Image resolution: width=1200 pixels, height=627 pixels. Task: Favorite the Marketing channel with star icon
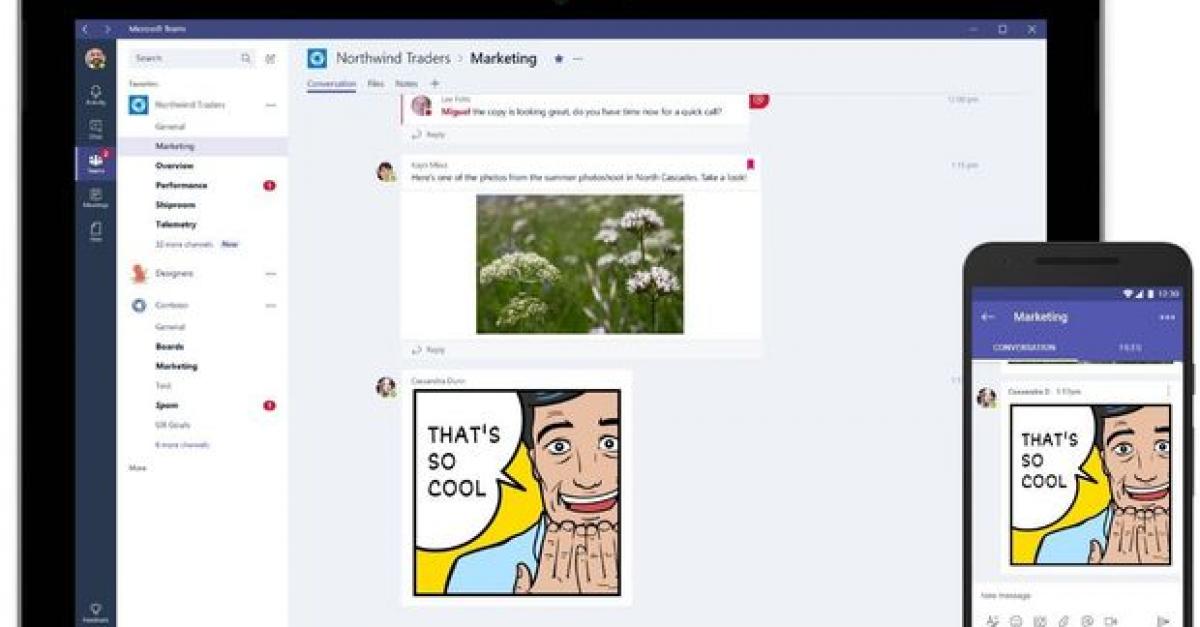click(558, 59)
